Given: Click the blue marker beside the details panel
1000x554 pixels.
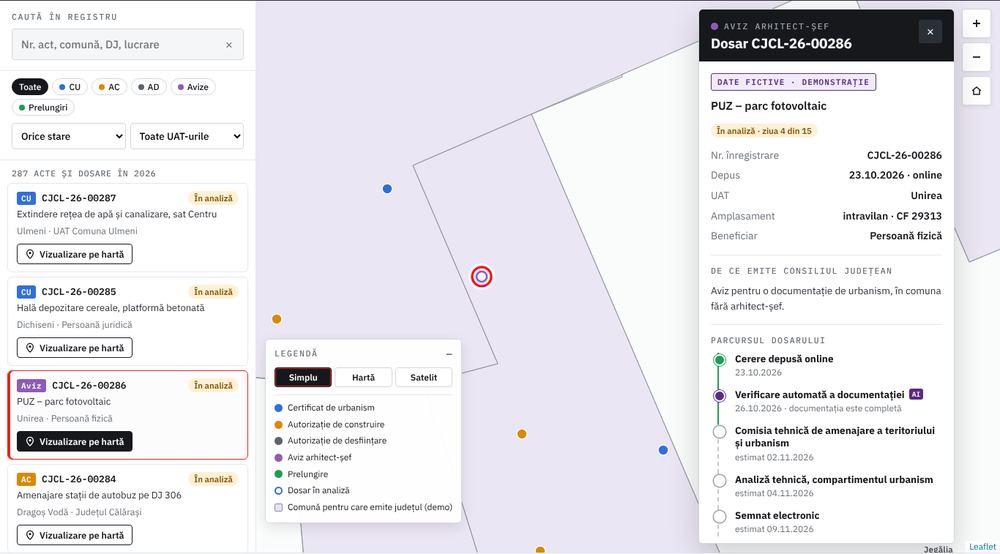Looking at the screenshot, I should point(663,450).
